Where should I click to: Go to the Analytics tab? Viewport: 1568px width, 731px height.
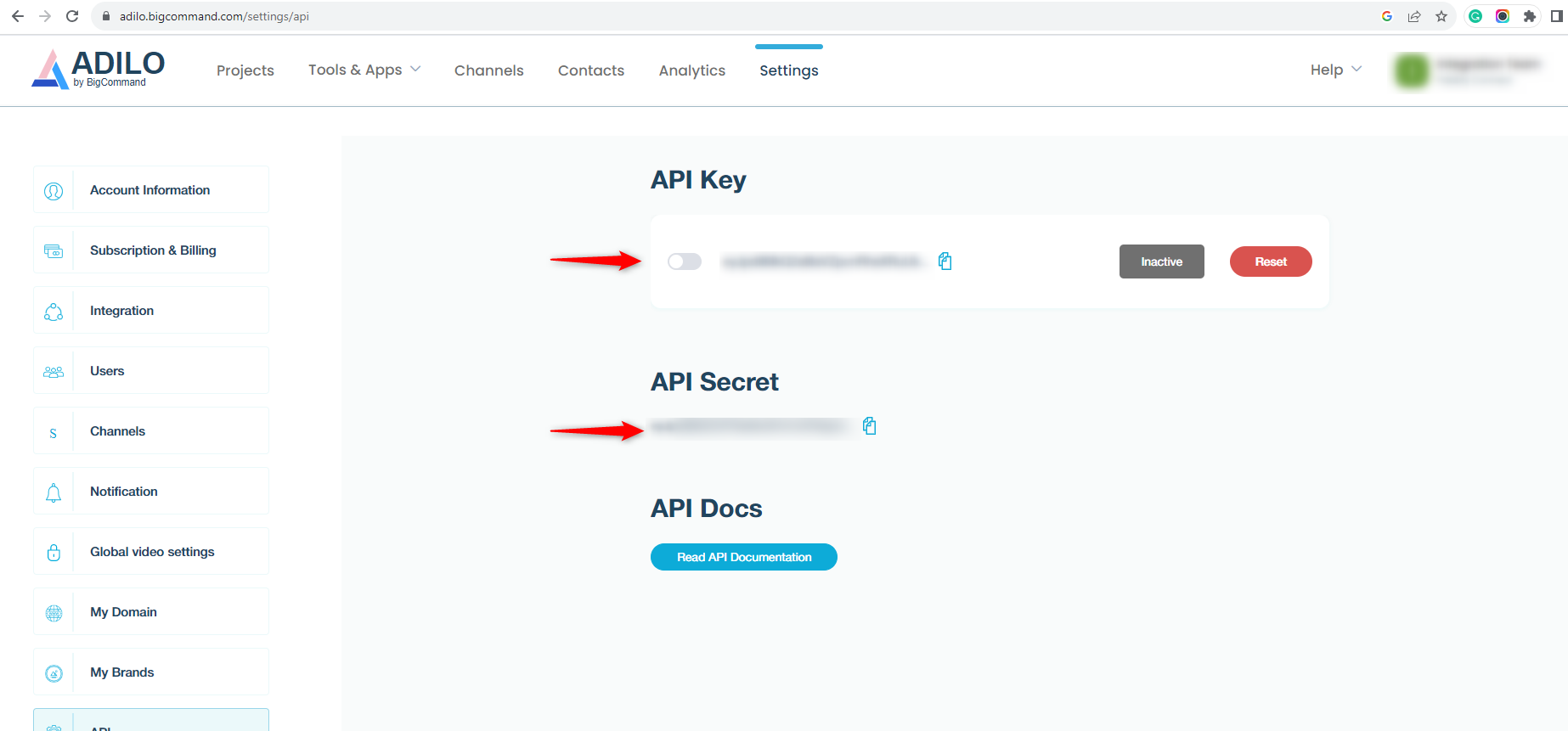coord(692,70)
